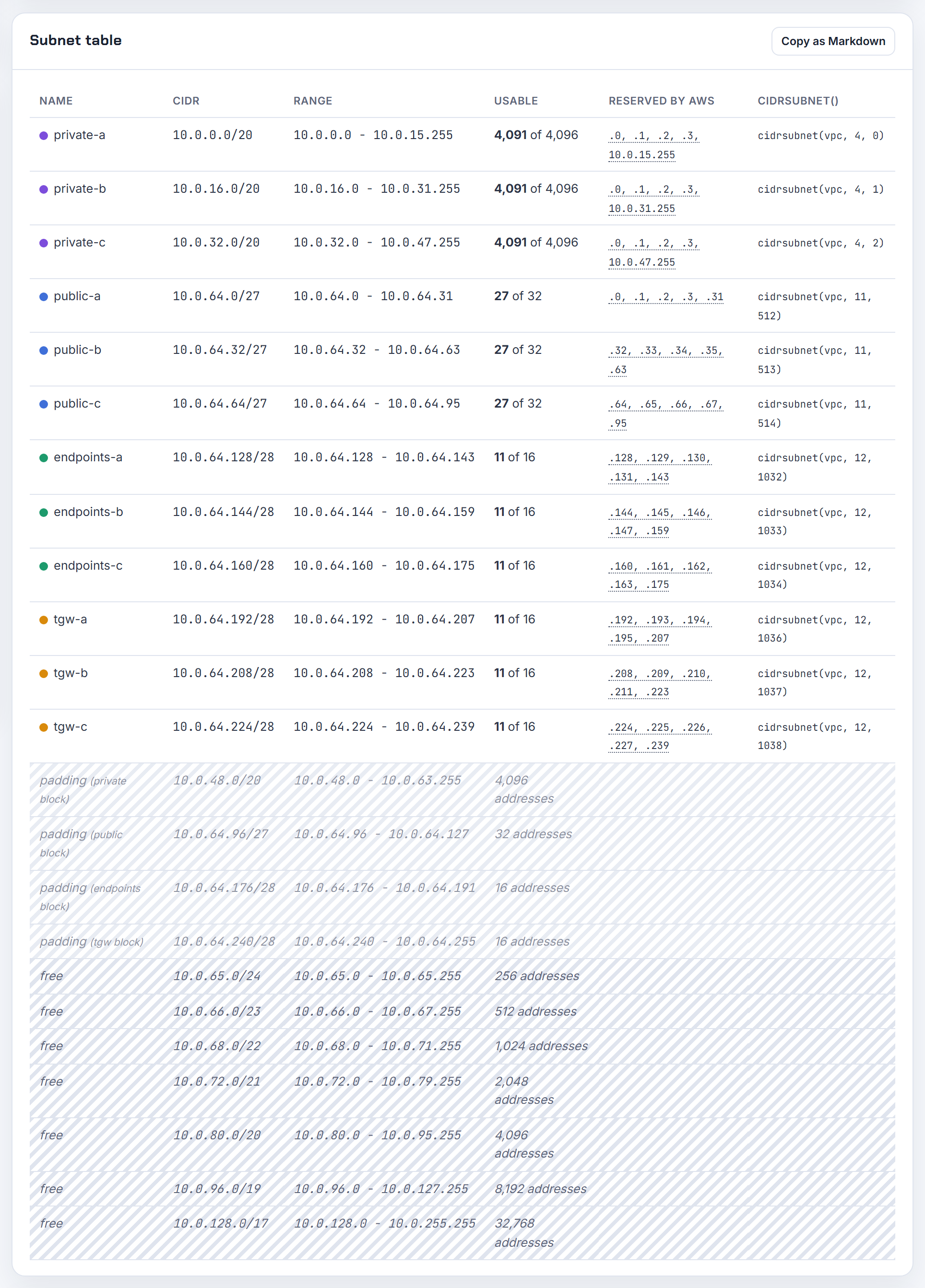The width and height of the screenshot is (925, 1288).
Task: Click the blue dot beside public-a
Action: tap(44, 296)
